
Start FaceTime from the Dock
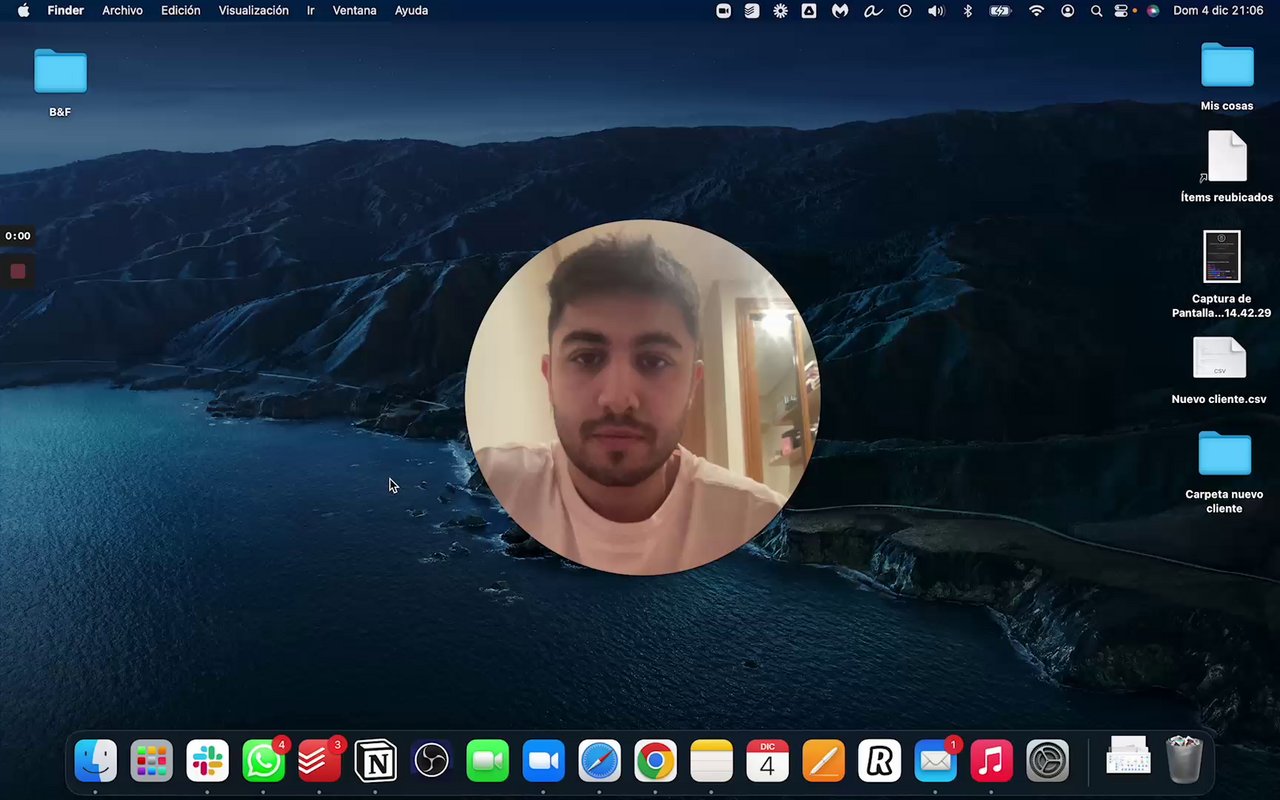488,762
